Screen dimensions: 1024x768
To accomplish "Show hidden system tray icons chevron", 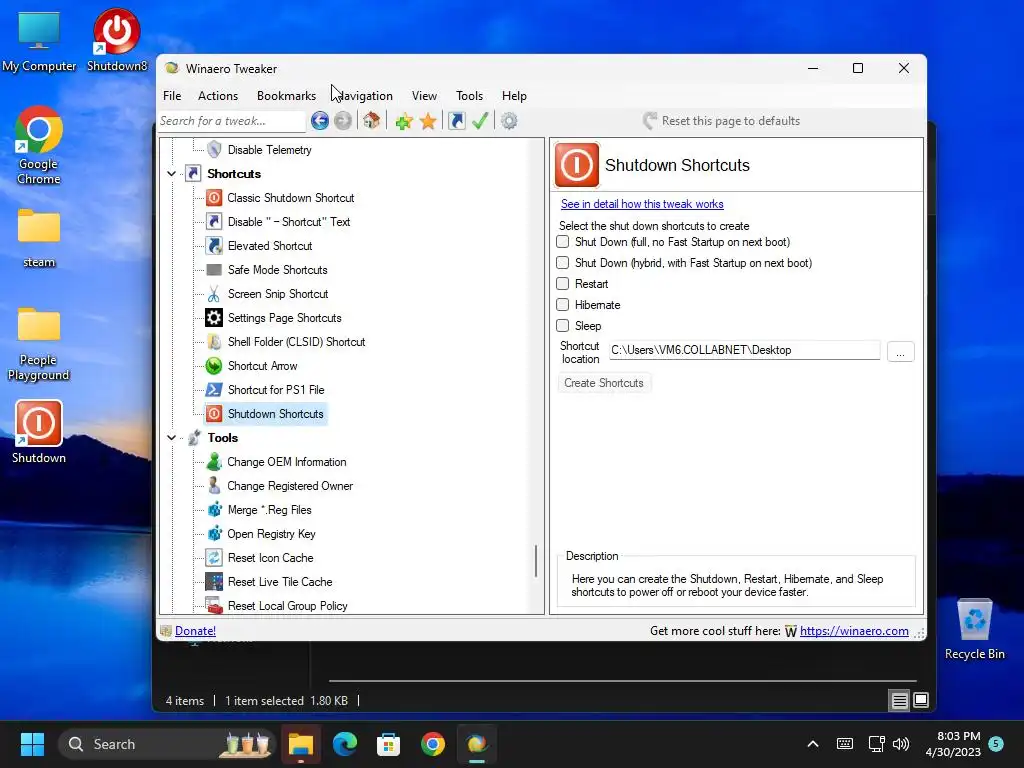I will pos(813,744).
